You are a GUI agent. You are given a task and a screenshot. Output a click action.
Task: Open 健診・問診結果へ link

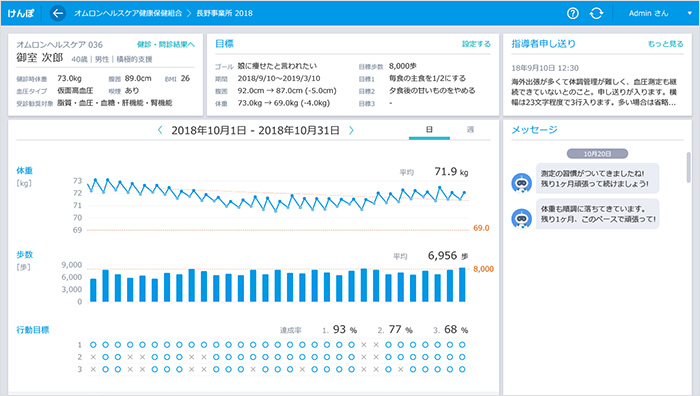tap(166, 45)
